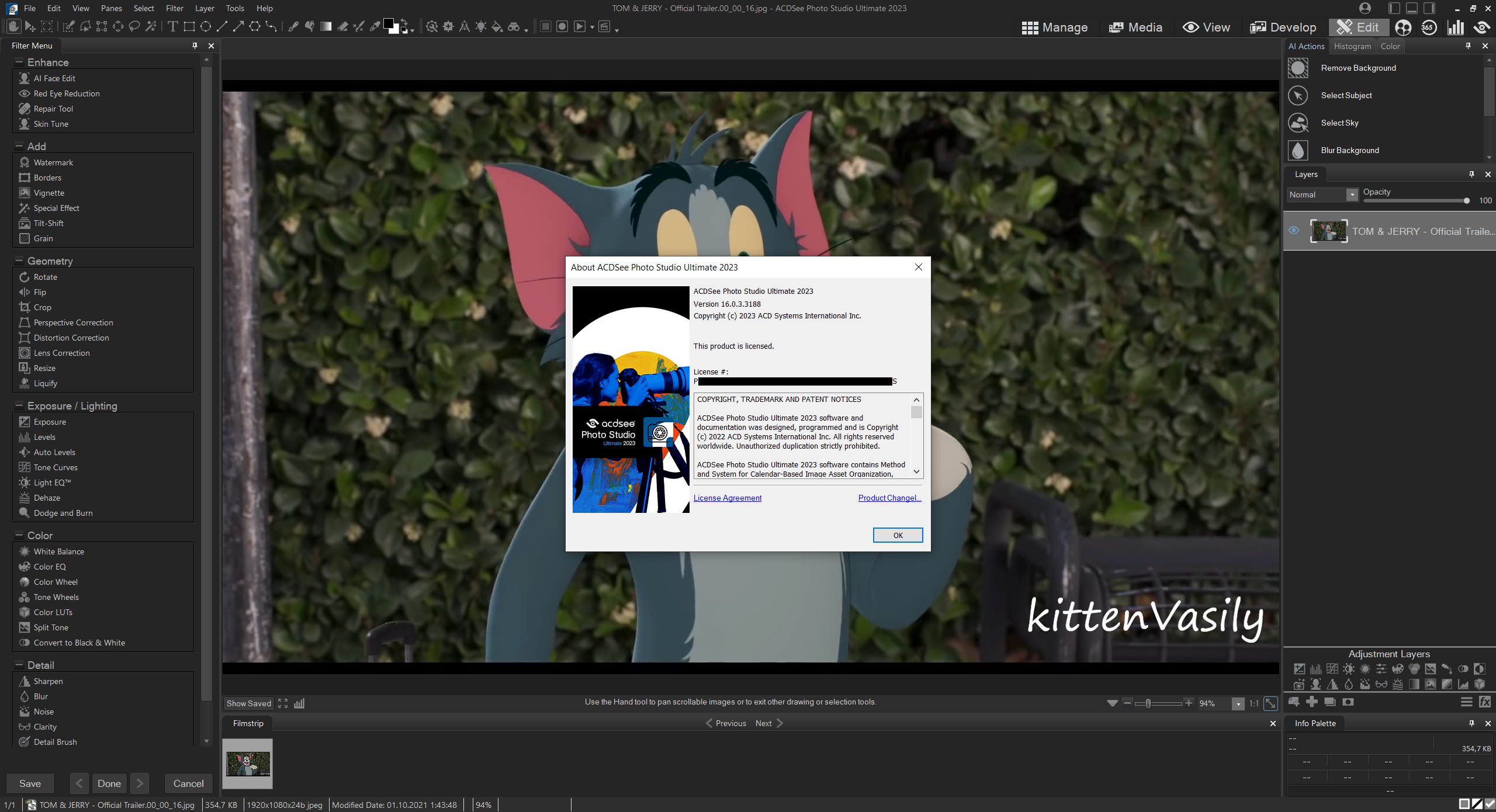1496x812 pixels.
Task: Open the 94% zoom level dropdown
Action: tap(1238, 704)
